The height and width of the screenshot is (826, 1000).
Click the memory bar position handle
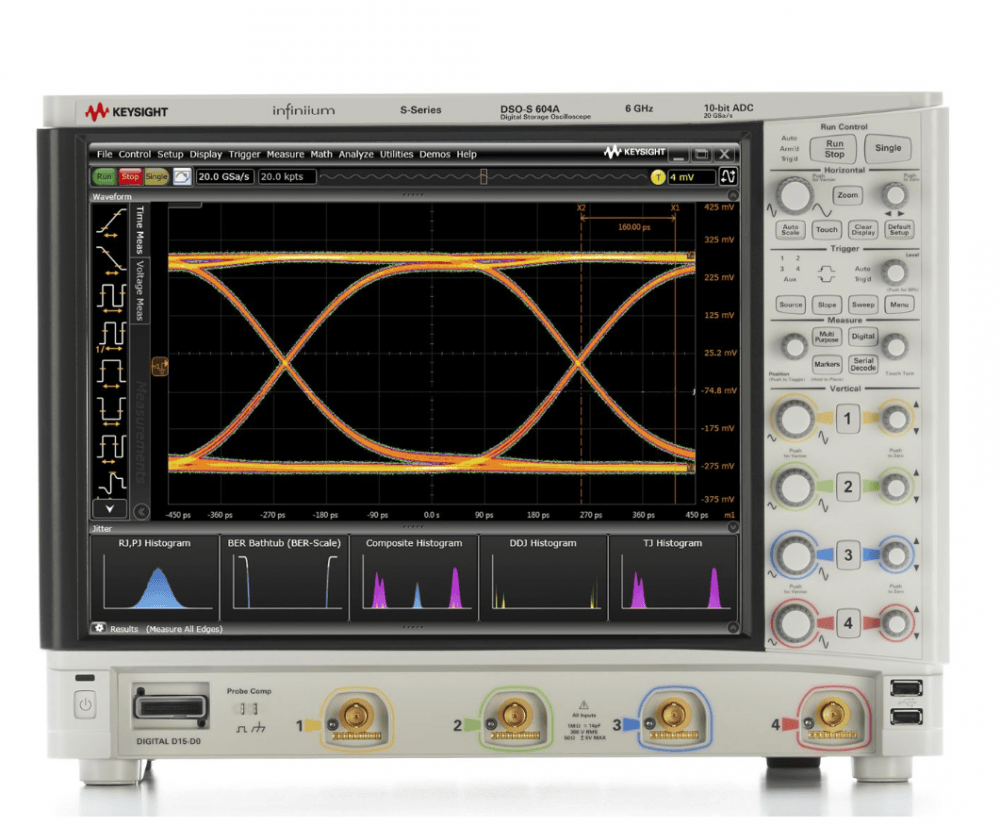pos(483,177)
